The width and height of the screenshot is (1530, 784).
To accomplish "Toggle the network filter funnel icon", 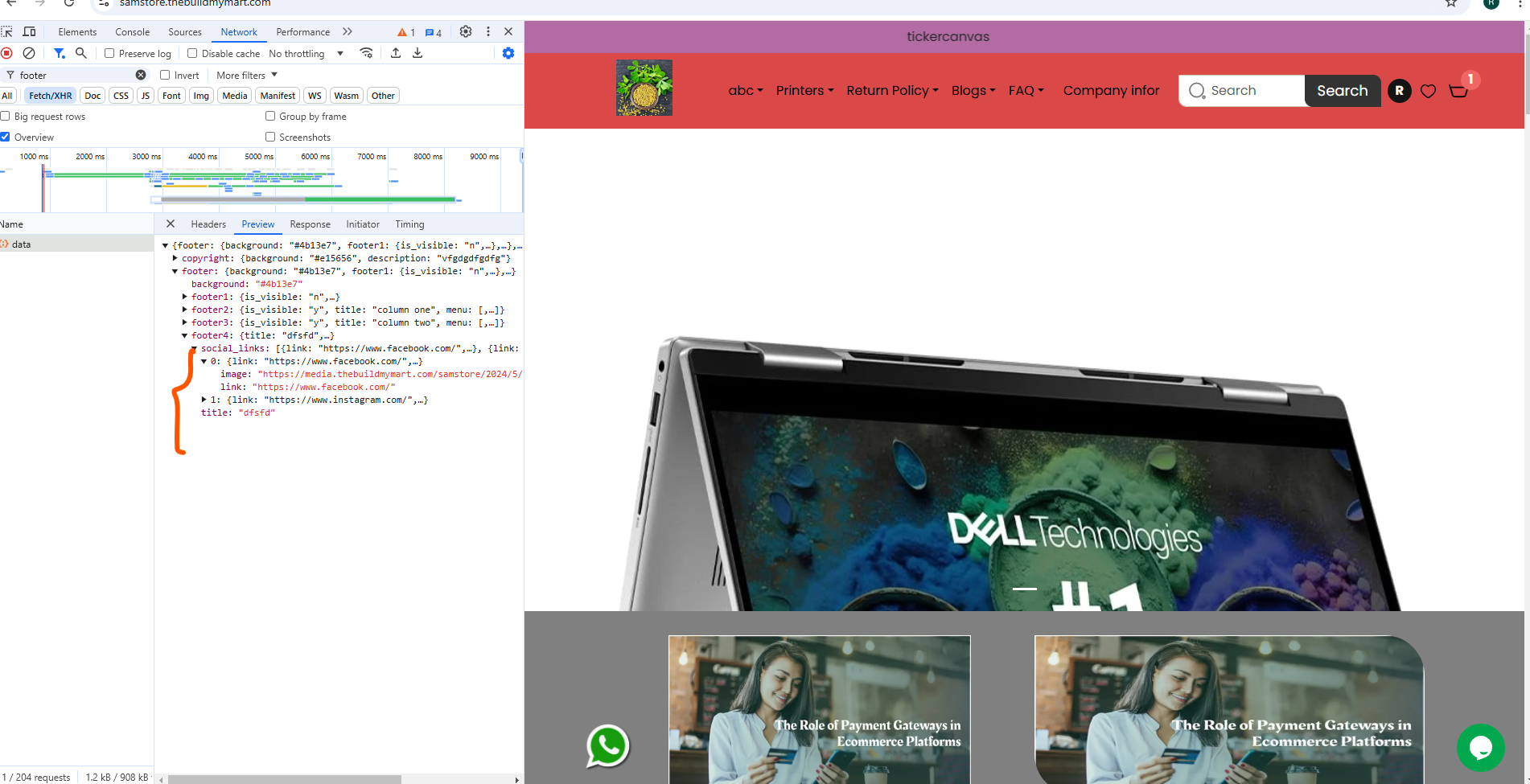I will click(x=59, y=53).
